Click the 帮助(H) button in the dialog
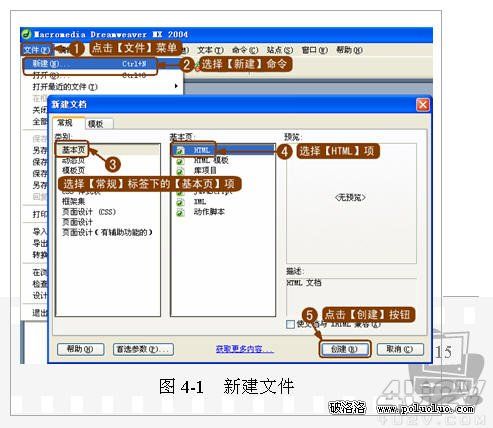 coord(80,349)
